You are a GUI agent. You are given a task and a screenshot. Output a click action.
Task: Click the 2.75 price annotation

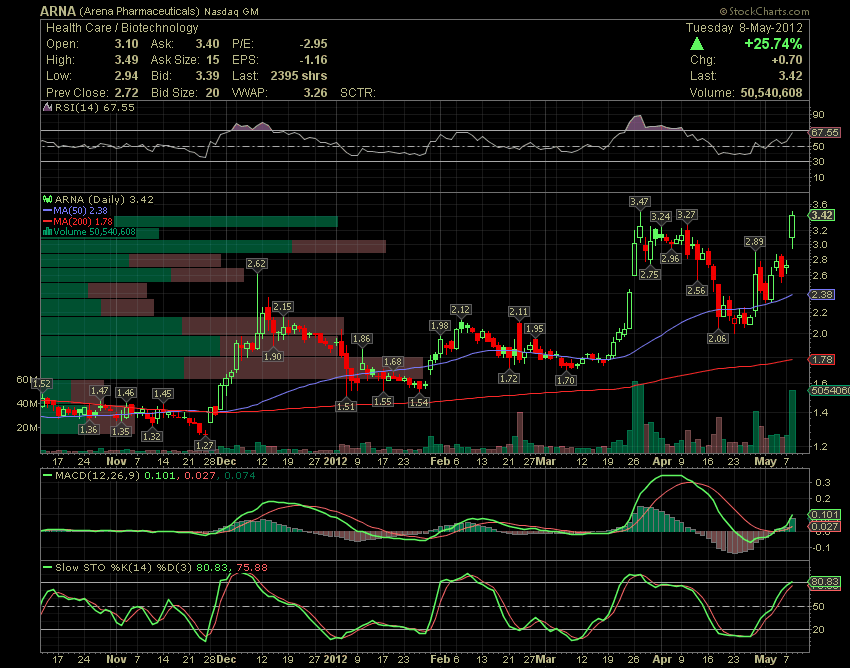pos(649,274)
